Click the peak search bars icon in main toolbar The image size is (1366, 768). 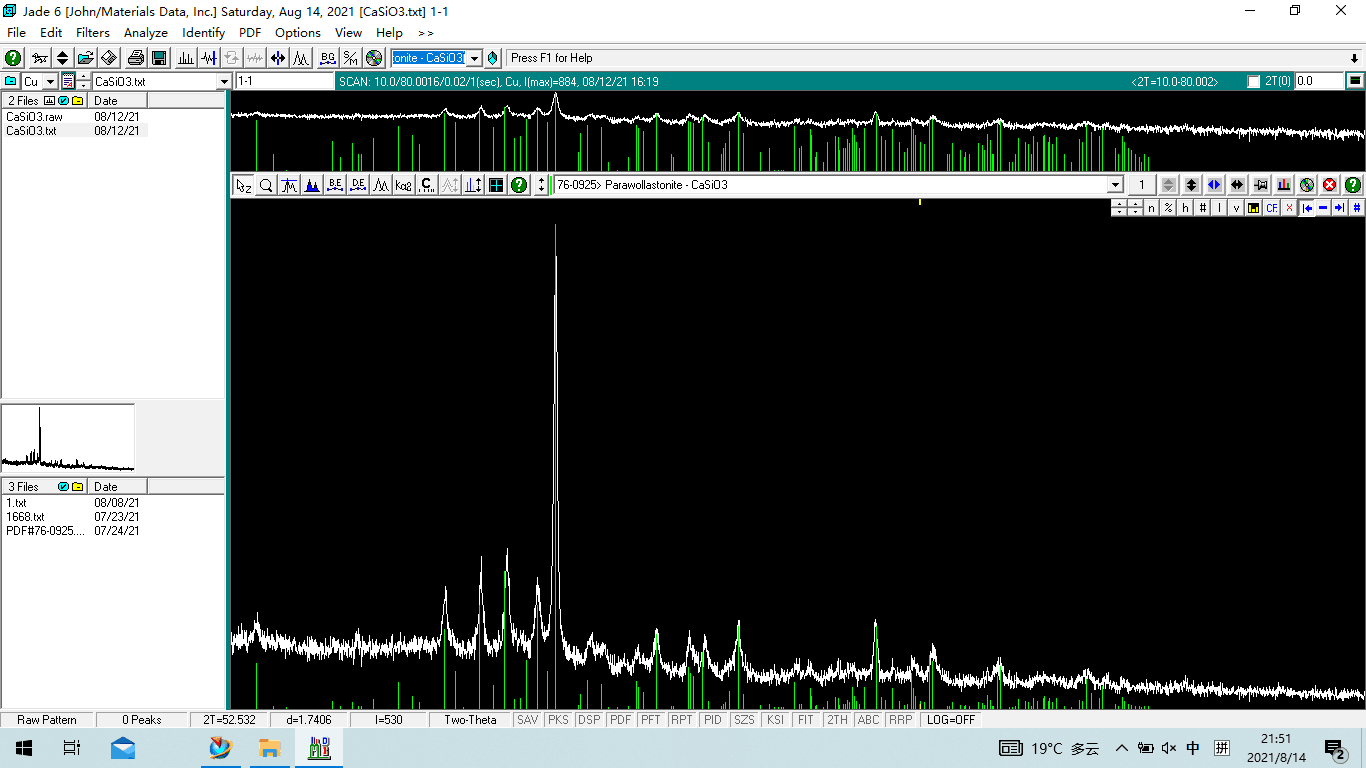pos(186,58)
